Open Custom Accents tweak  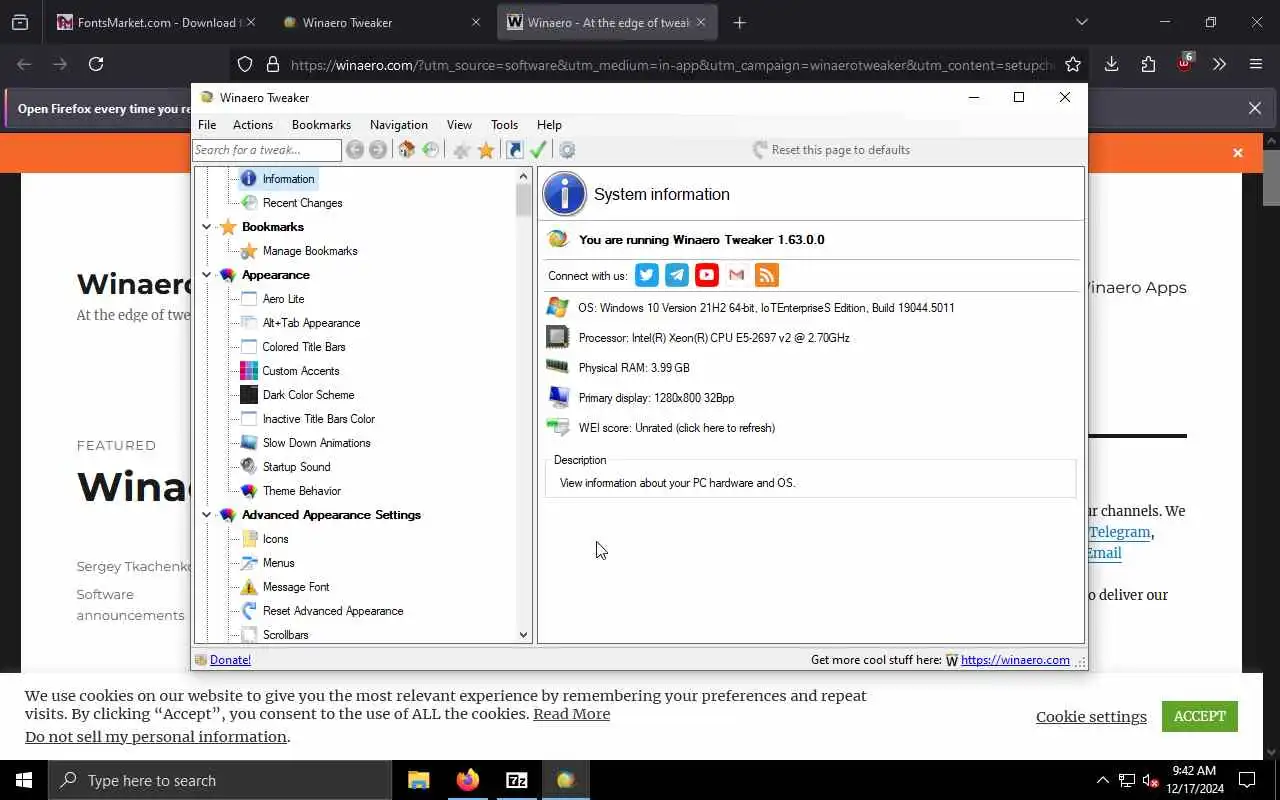tap(291, 371)
